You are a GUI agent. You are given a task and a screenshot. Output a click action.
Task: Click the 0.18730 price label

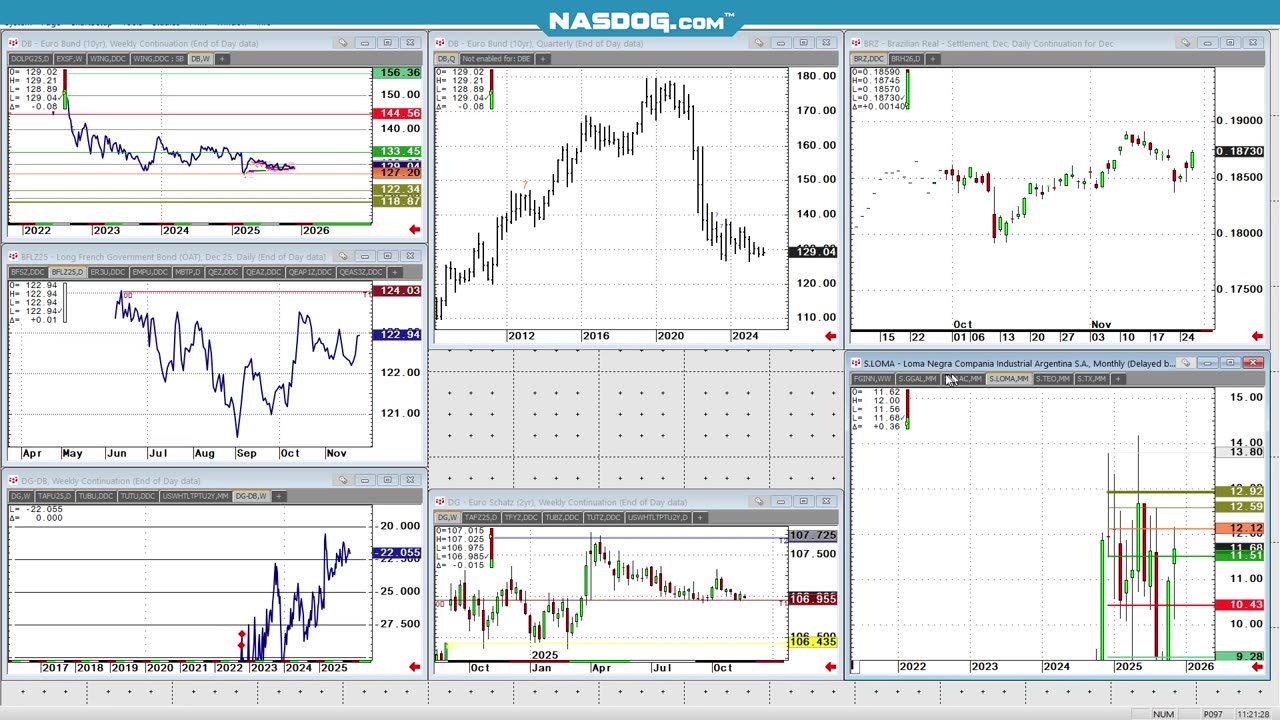(x=1240, y=151)
